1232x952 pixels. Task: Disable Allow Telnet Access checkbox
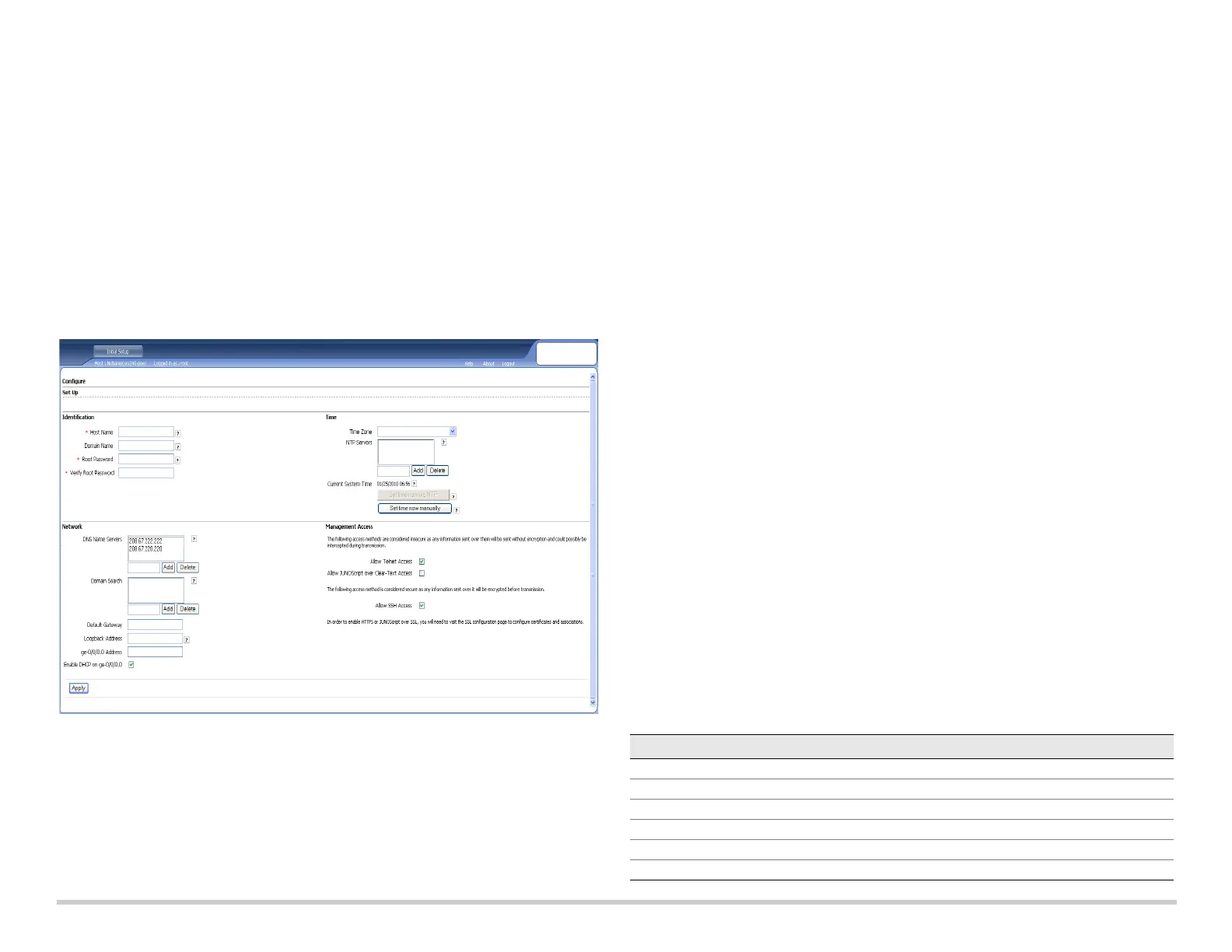coord(422,562)
